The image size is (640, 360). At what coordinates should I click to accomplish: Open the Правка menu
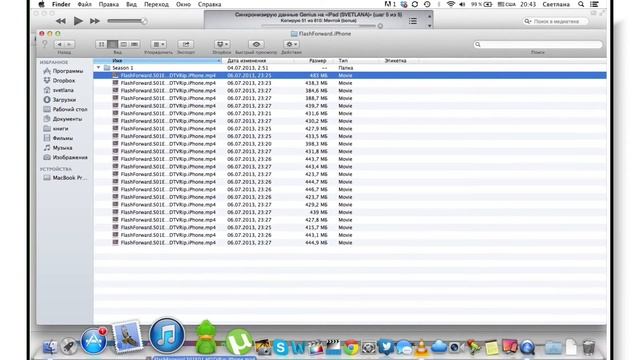tap(109, 4)
